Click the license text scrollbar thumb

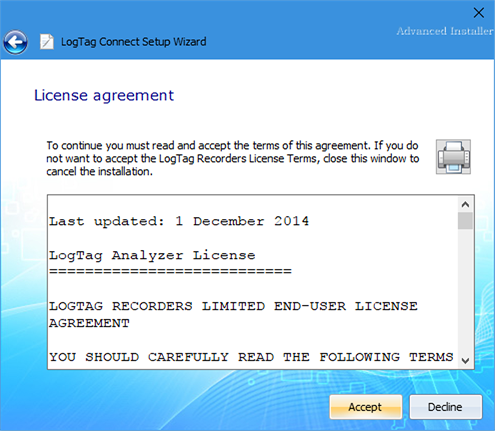tap(465, 221)
